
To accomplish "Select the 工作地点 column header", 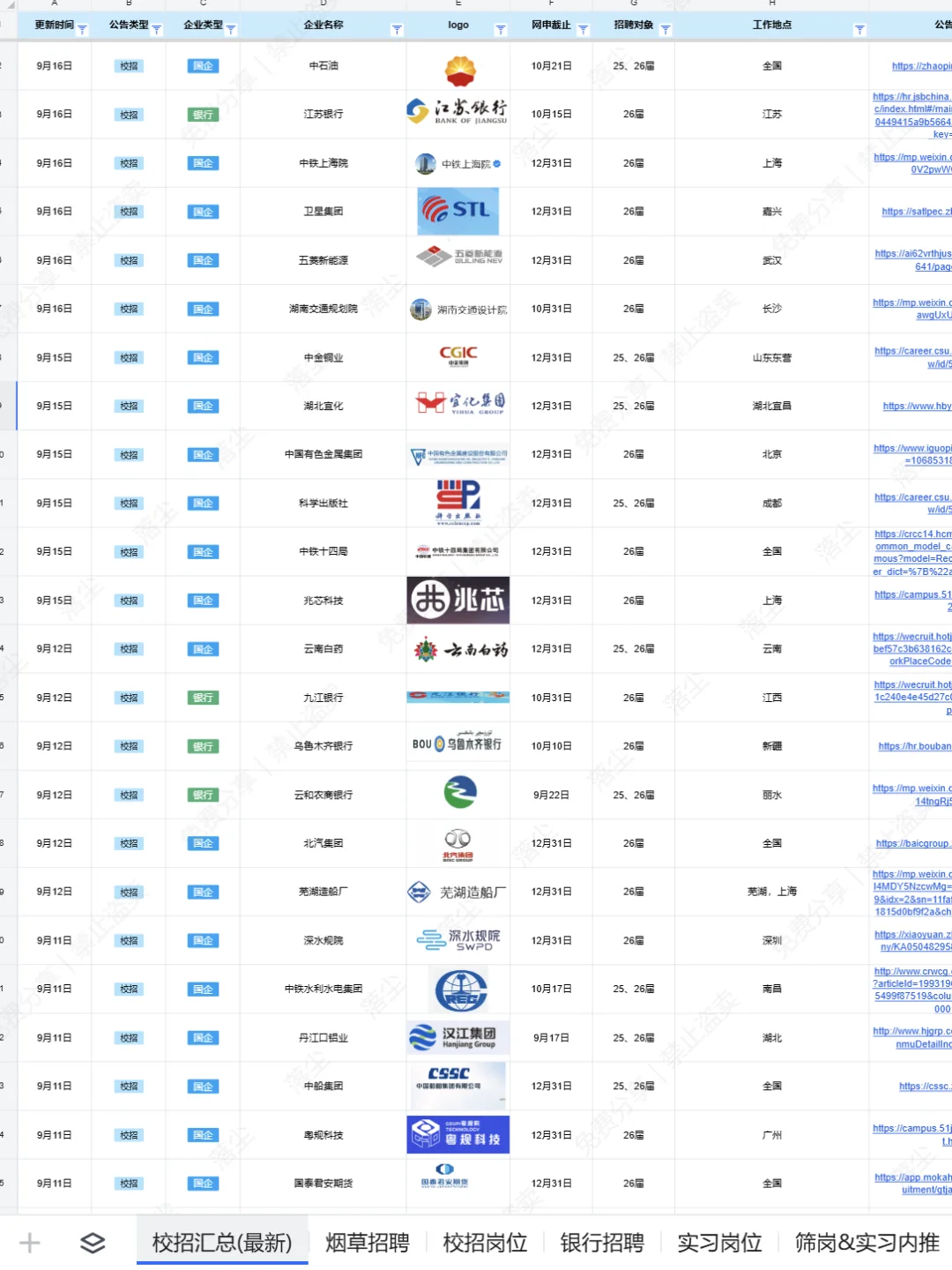I will pyautogui.click(x=772, y=25).
